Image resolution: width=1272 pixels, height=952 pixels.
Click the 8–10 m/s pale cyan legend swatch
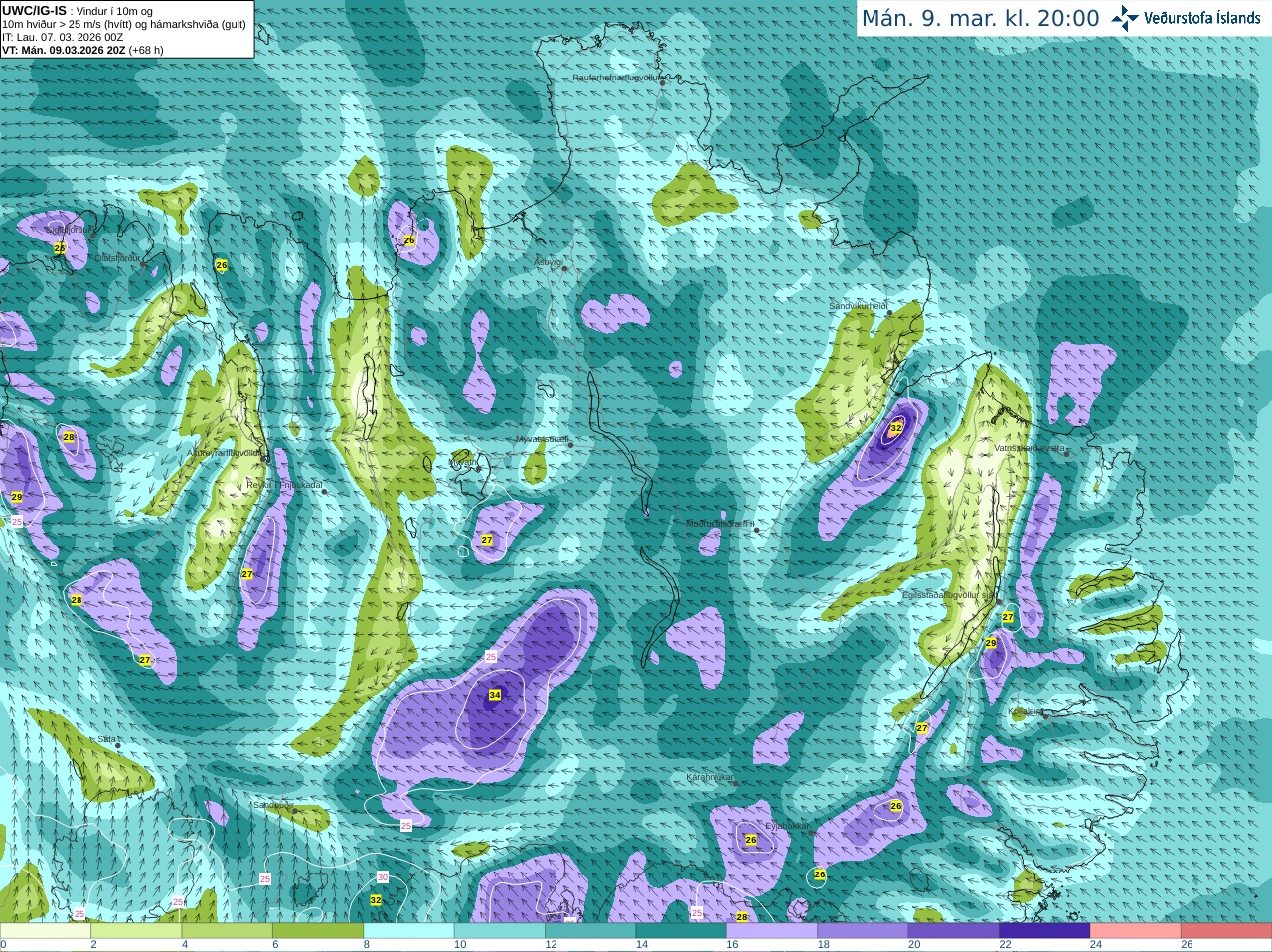tap(408, 931)
